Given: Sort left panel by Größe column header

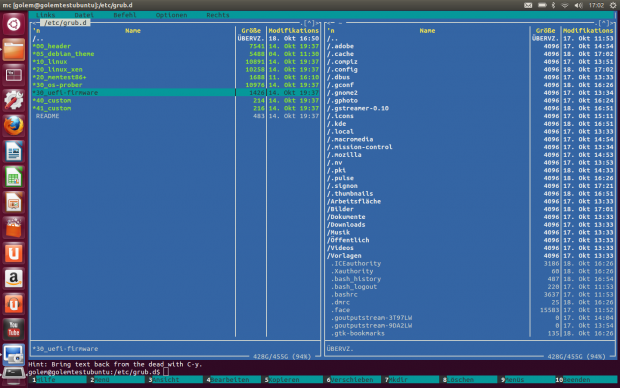Looking at the screenshot, I should tap(251, 30).
